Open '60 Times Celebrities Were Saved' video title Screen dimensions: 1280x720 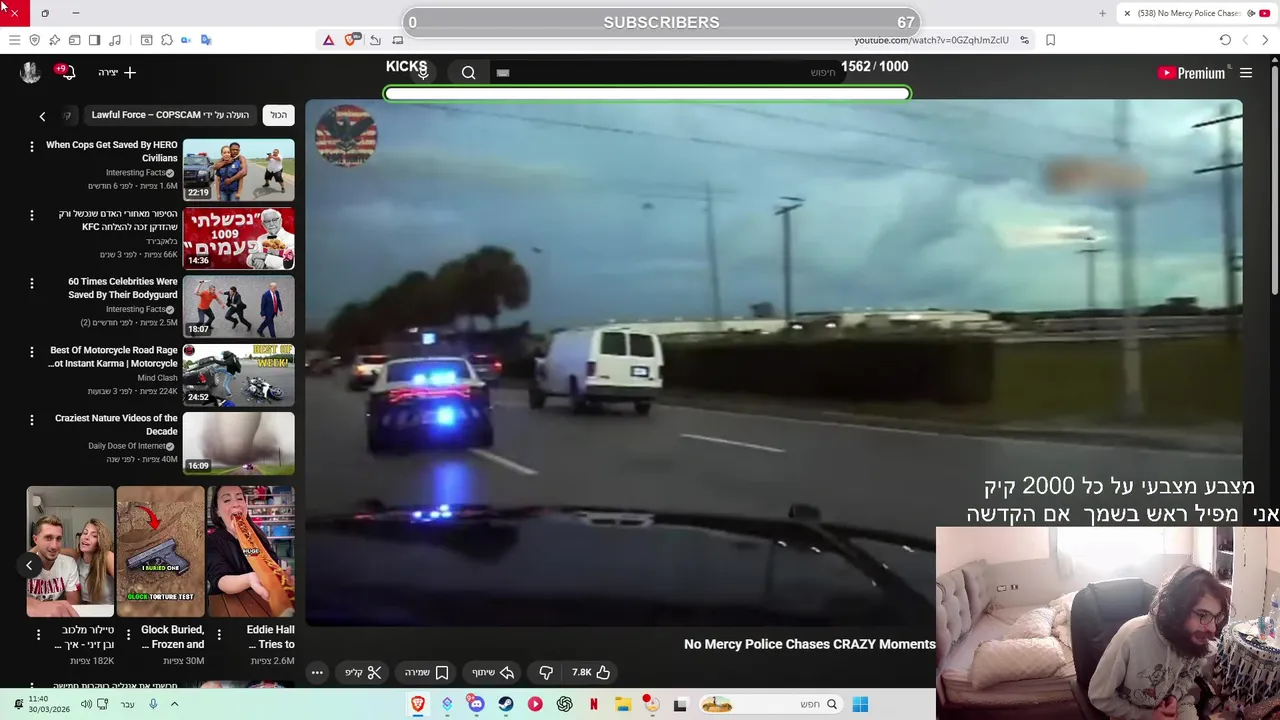click(122, 288)
